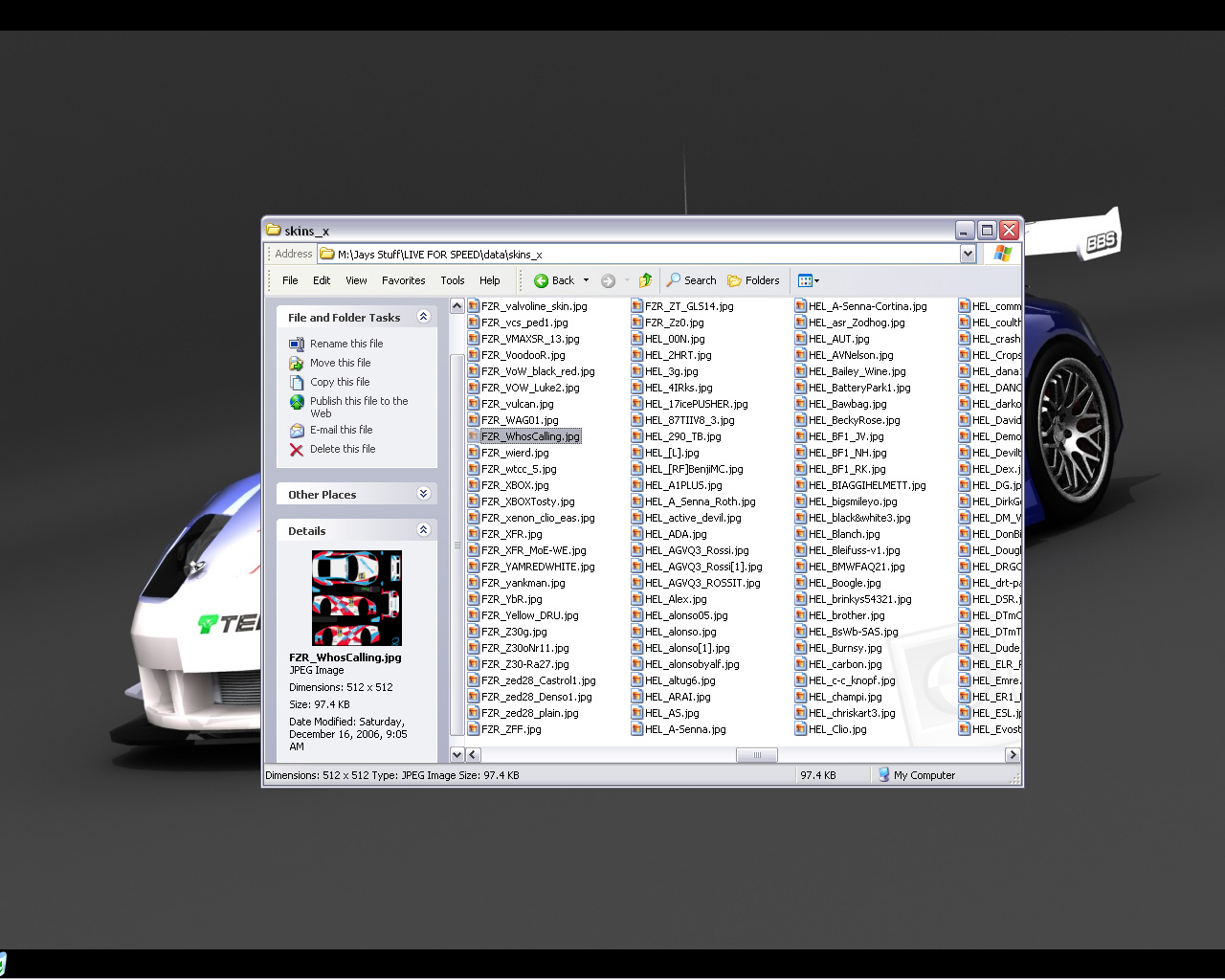Collapse the File and Folder Tasks section

(x=424, y=317)
